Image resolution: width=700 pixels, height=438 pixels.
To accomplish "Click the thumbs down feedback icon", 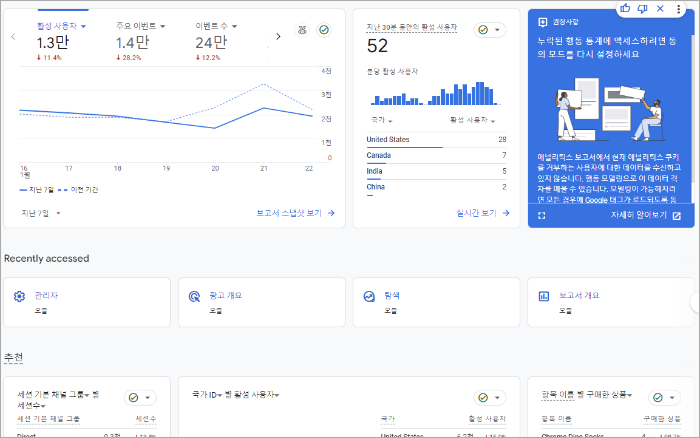I will 642,8.
